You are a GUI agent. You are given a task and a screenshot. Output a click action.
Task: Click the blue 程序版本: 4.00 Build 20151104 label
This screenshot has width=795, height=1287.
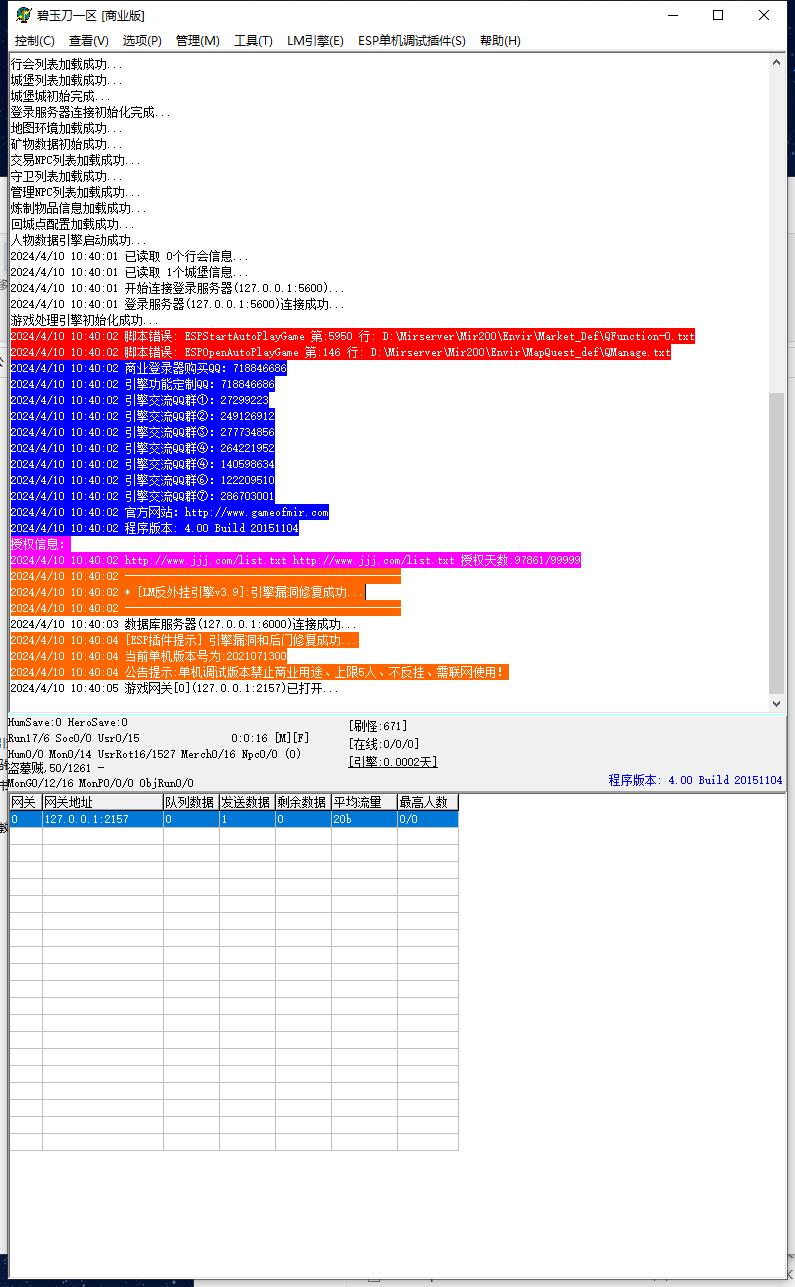tap(696, 780)
